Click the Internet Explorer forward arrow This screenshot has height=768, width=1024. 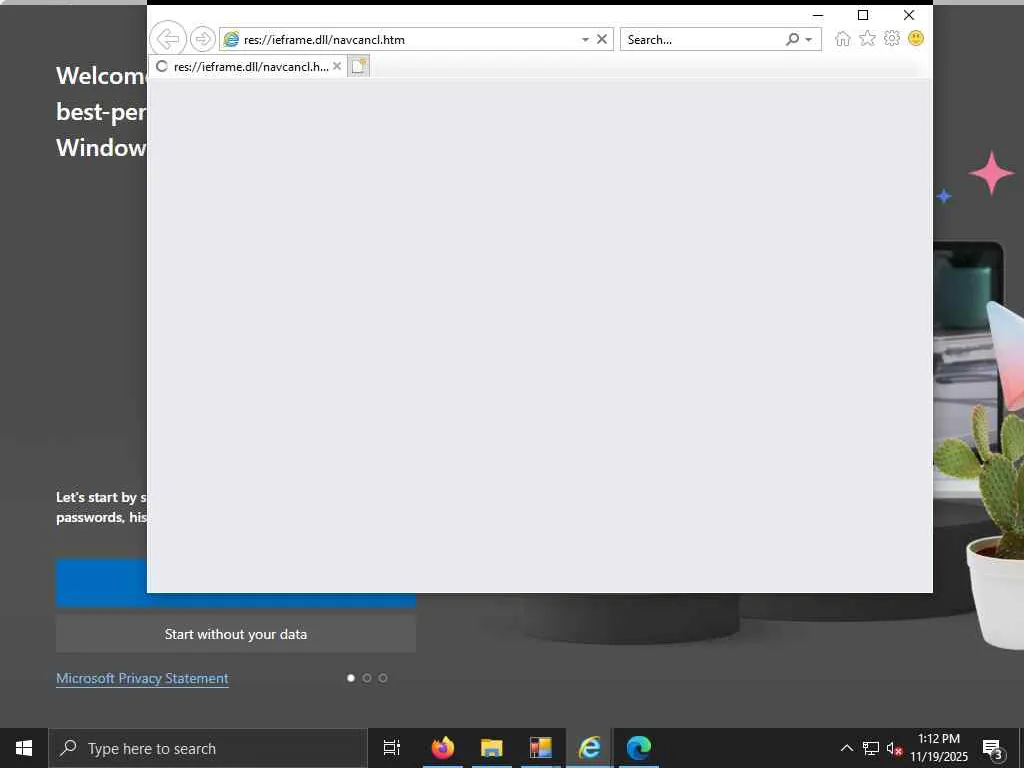pyautogui.click(x=202, y=39)
